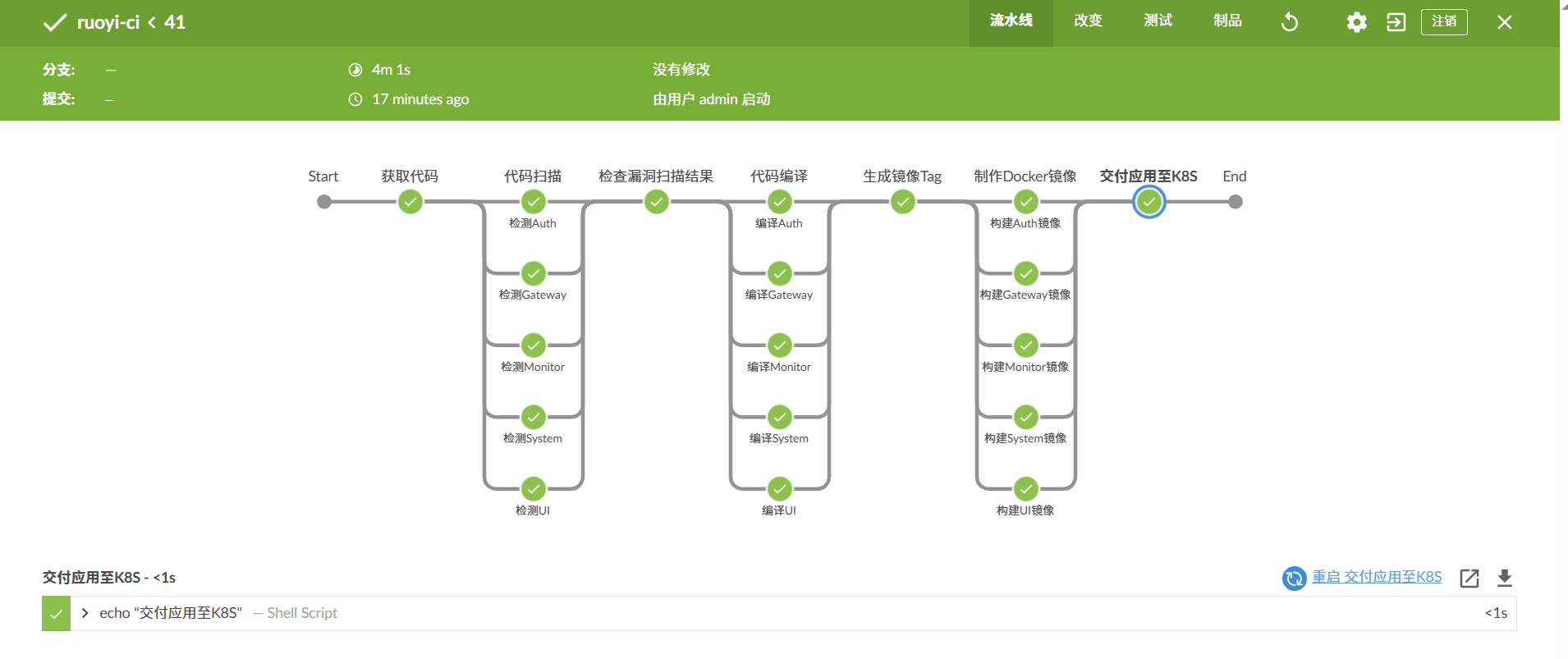Select the 生成镜像Tag stage node

click(x=903, y=202)
